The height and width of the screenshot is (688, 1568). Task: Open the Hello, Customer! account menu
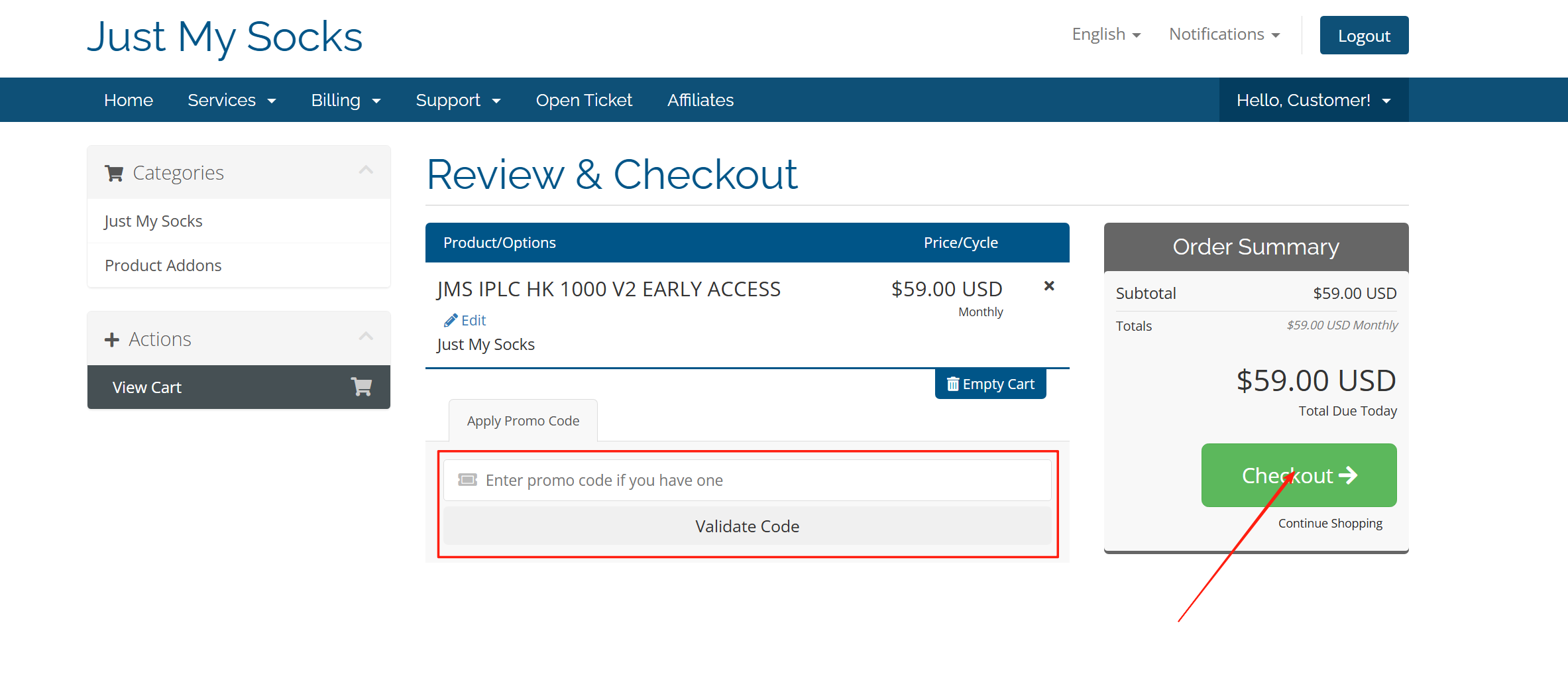pos(1314,100)
